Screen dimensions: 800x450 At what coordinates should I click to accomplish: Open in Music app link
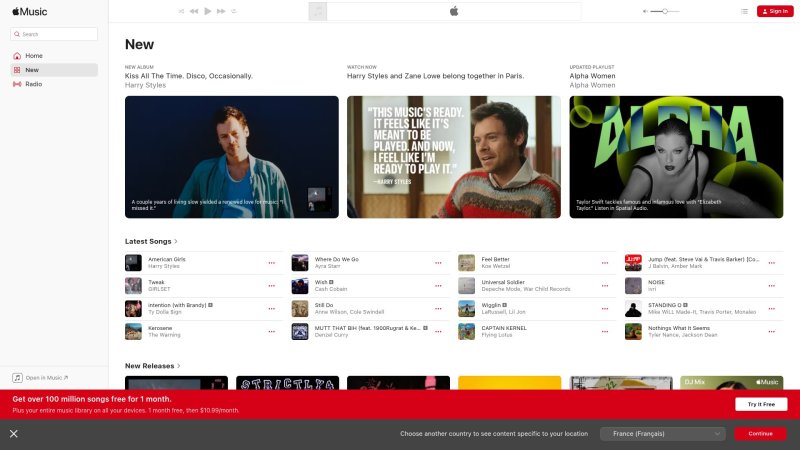pyautogui.click(x=40, y=378)
